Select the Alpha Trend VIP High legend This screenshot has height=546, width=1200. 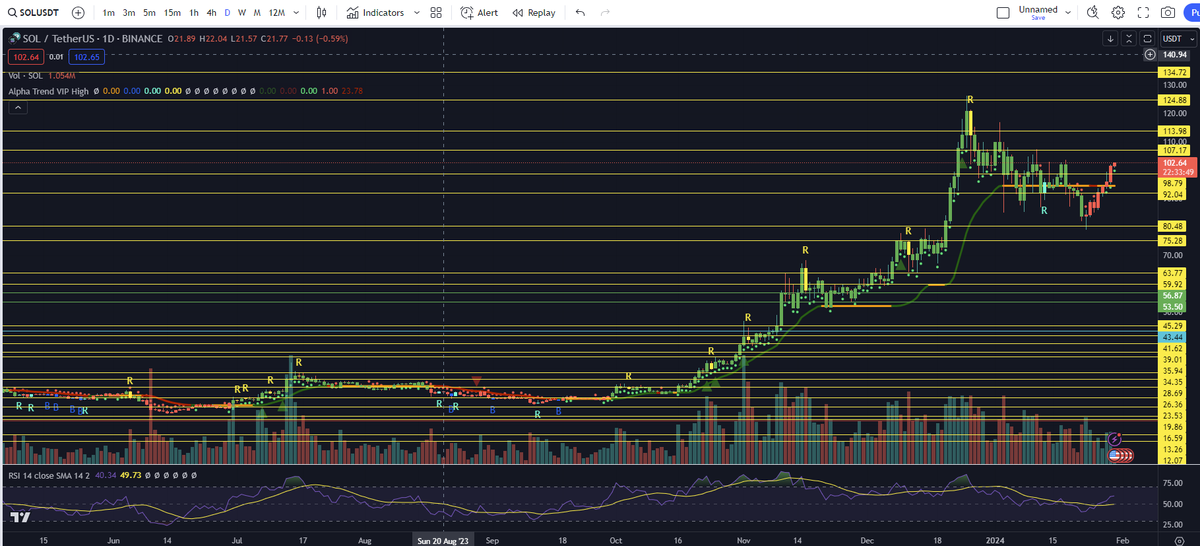coord(47,90)
